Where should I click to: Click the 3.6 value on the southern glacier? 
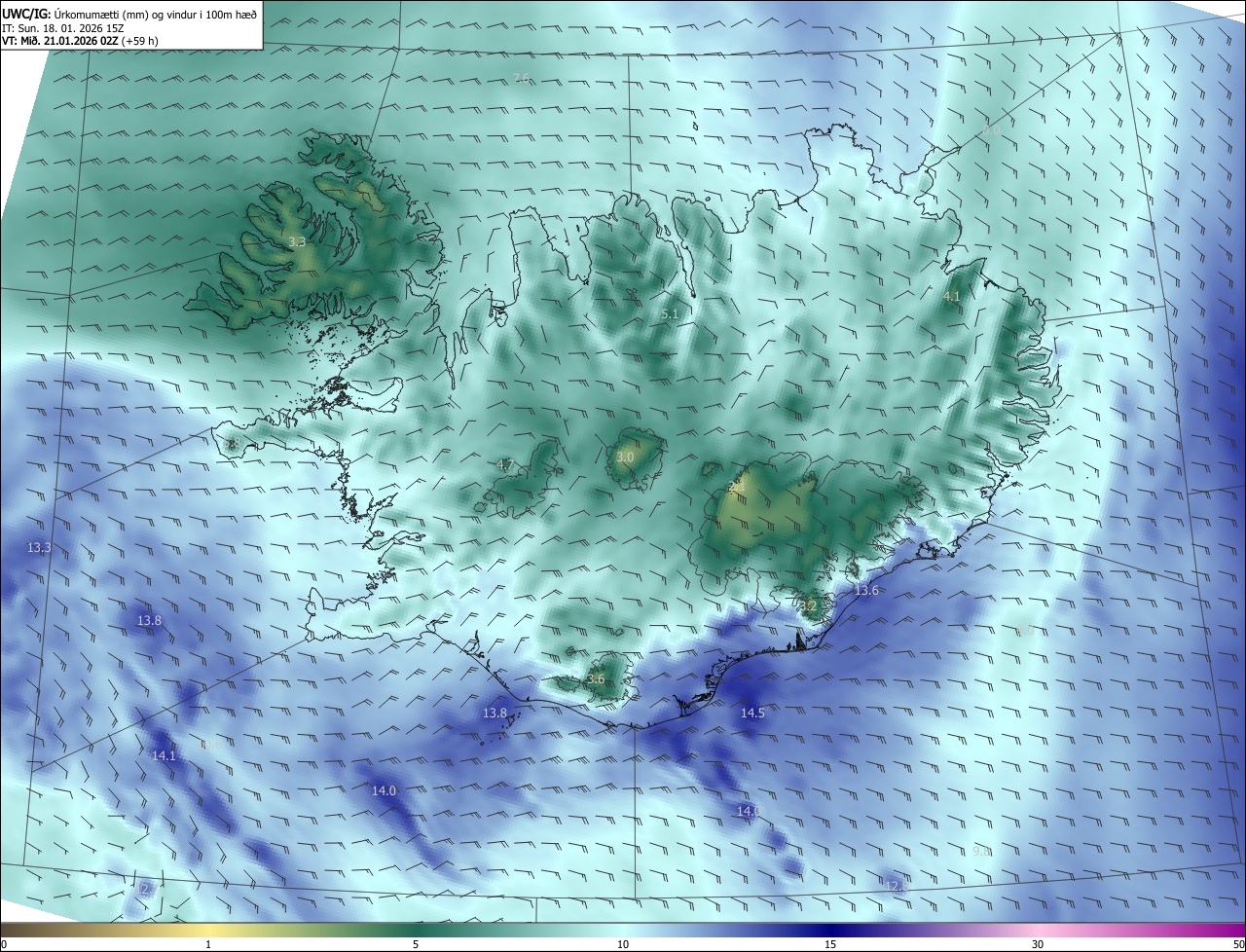click(596, 679)
